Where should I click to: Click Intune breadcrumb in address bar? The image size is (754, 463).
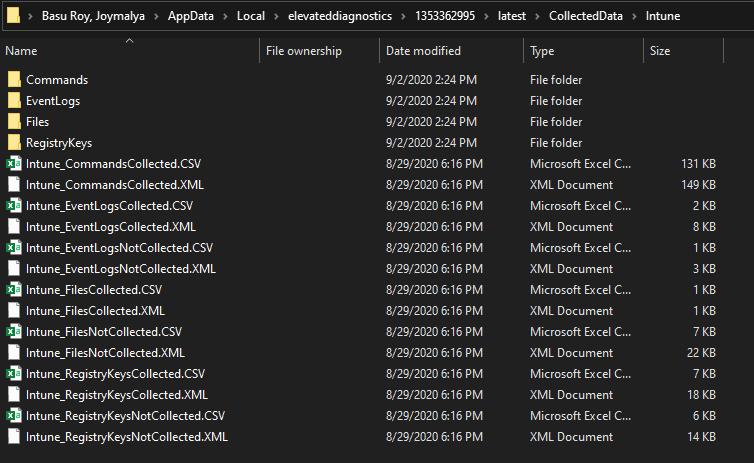(x=663, y=16)
